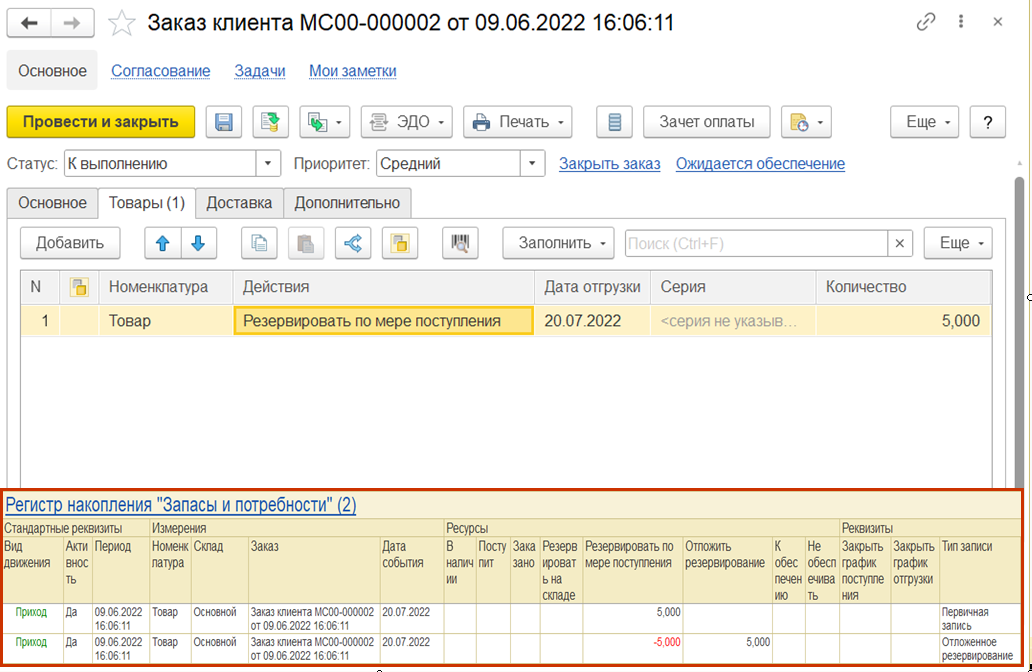Move row down with blue arrow
The image size is (1032, 672).
198,243
